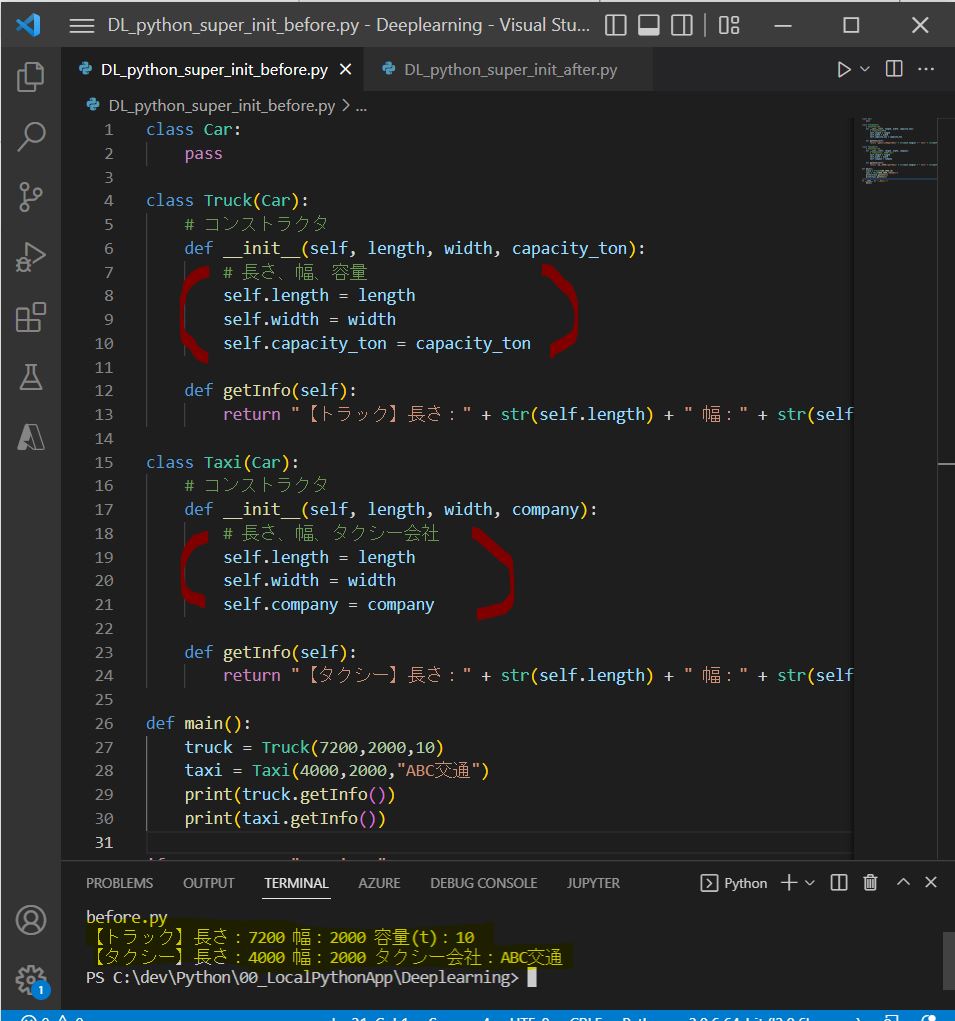
Task: Open the Explorer view in activity bar
Action: click(x=31, y=76)
